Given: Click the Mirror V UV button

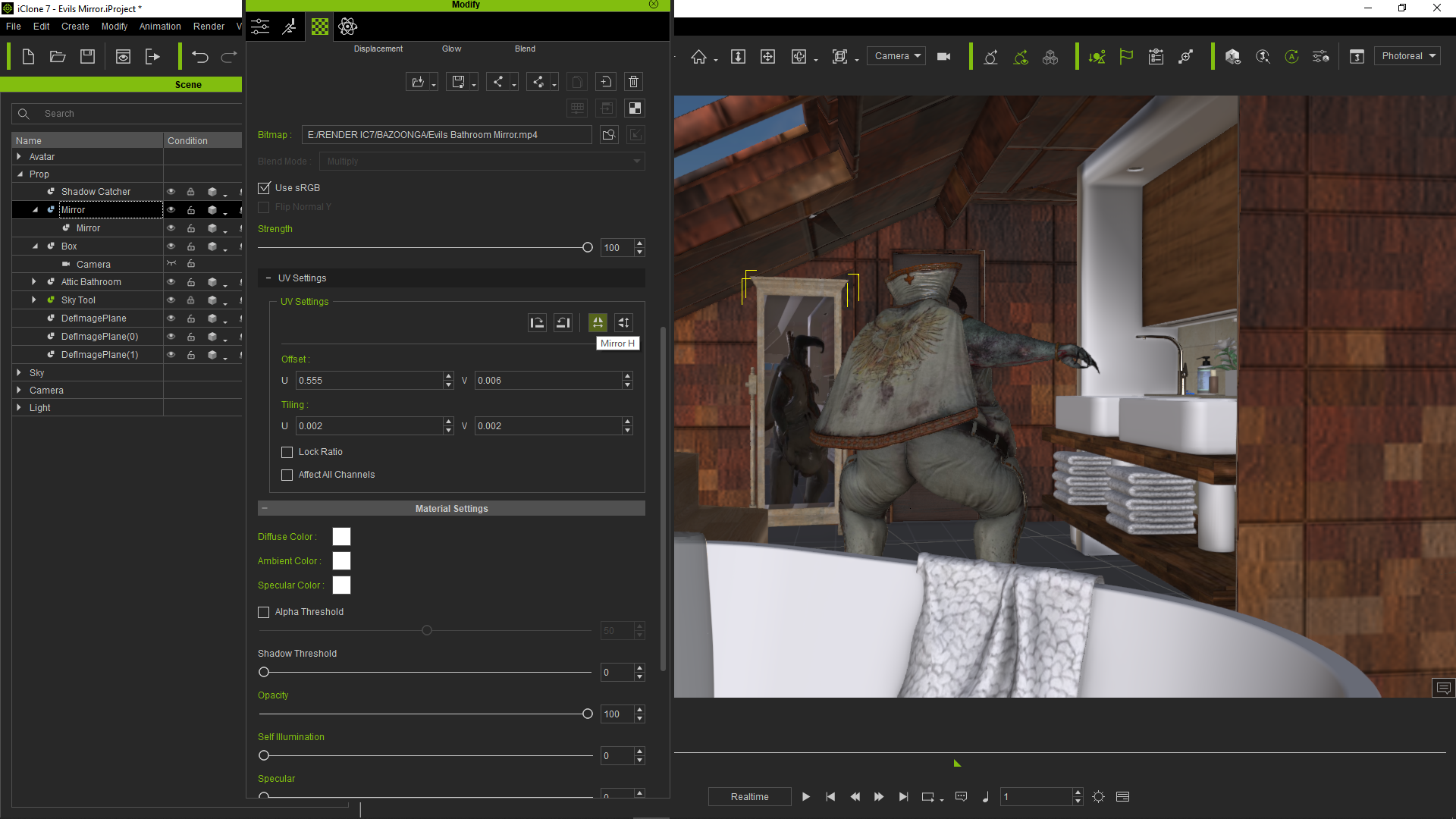Looking at the screenshot, I should tap(623, 323).
